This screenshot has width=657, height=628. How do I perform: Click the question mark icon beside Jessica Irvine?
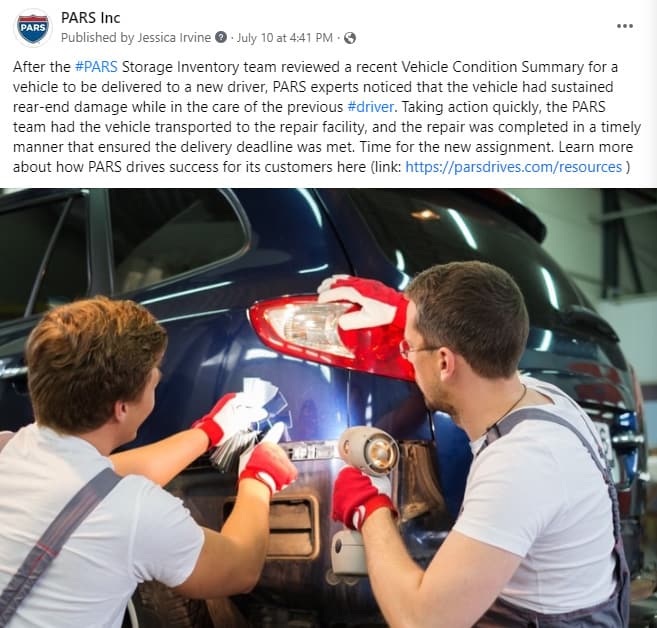point(221,38)
